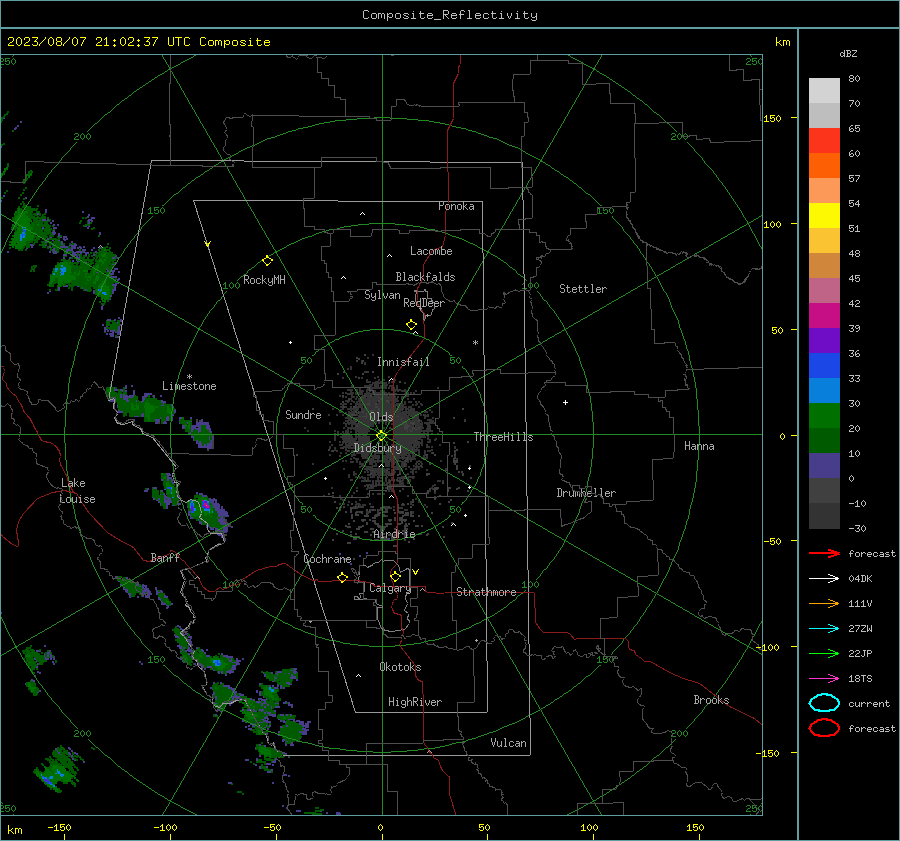This screenshot has height=841, width=900.
Task: Click the RedDeer city label
Action: click(x=424, y=303)
